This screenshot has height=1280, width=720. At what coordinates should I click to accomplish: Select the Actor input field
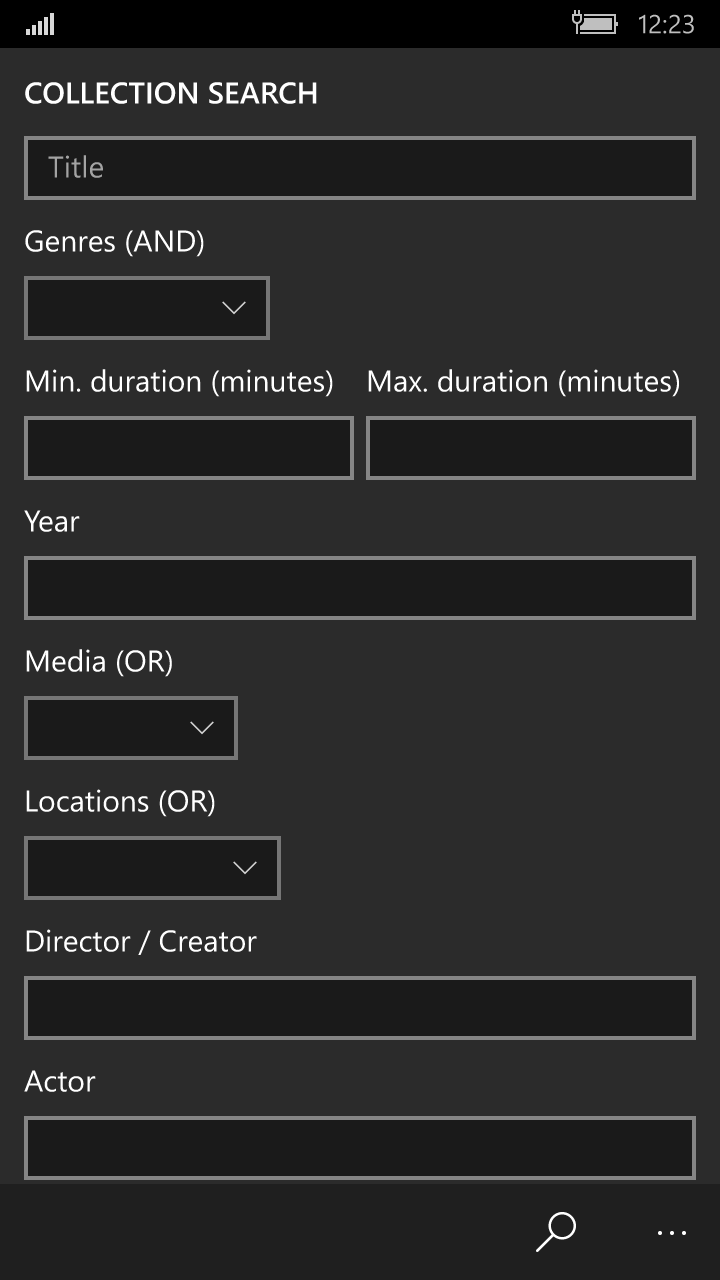(x=359, y=1148)
